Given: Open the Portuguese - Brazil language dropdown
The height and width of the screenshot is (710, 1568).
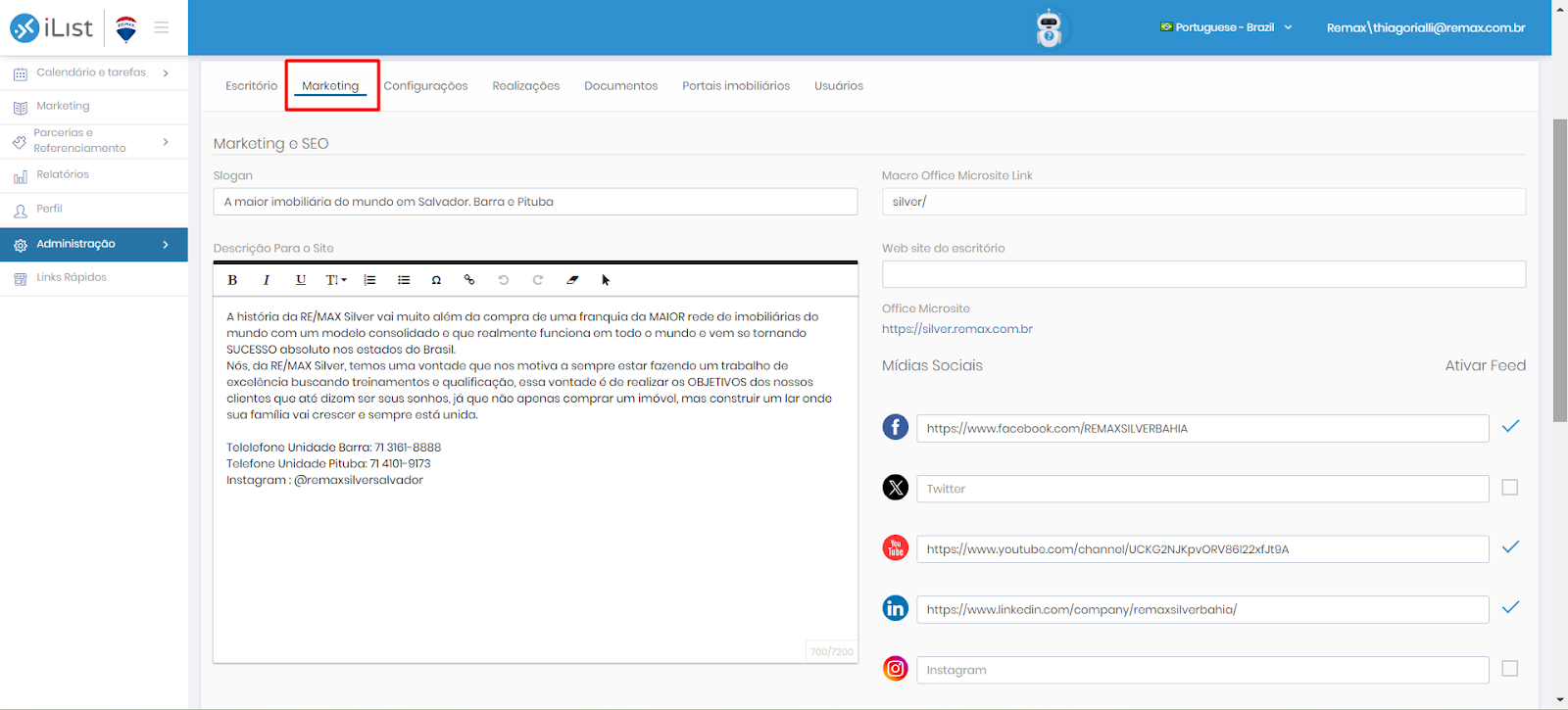Looking at the screenshot, I should coord(1226,27).
